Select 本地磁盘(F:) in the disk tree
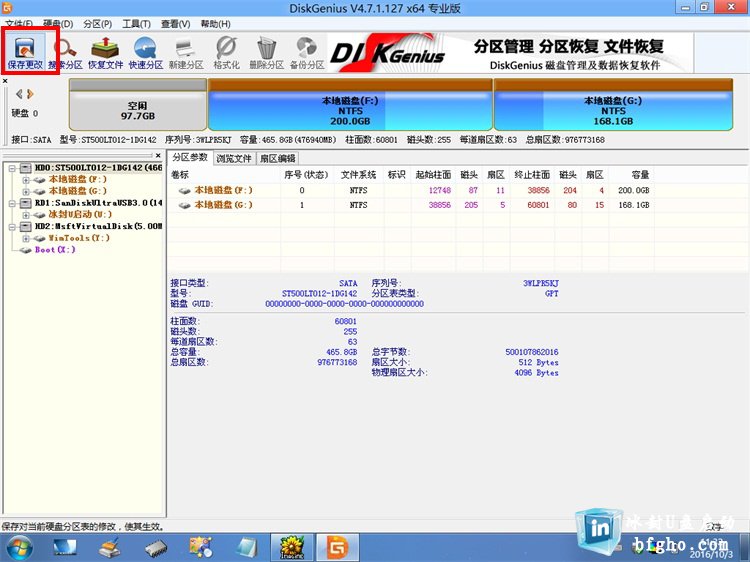 coord(77,179)
